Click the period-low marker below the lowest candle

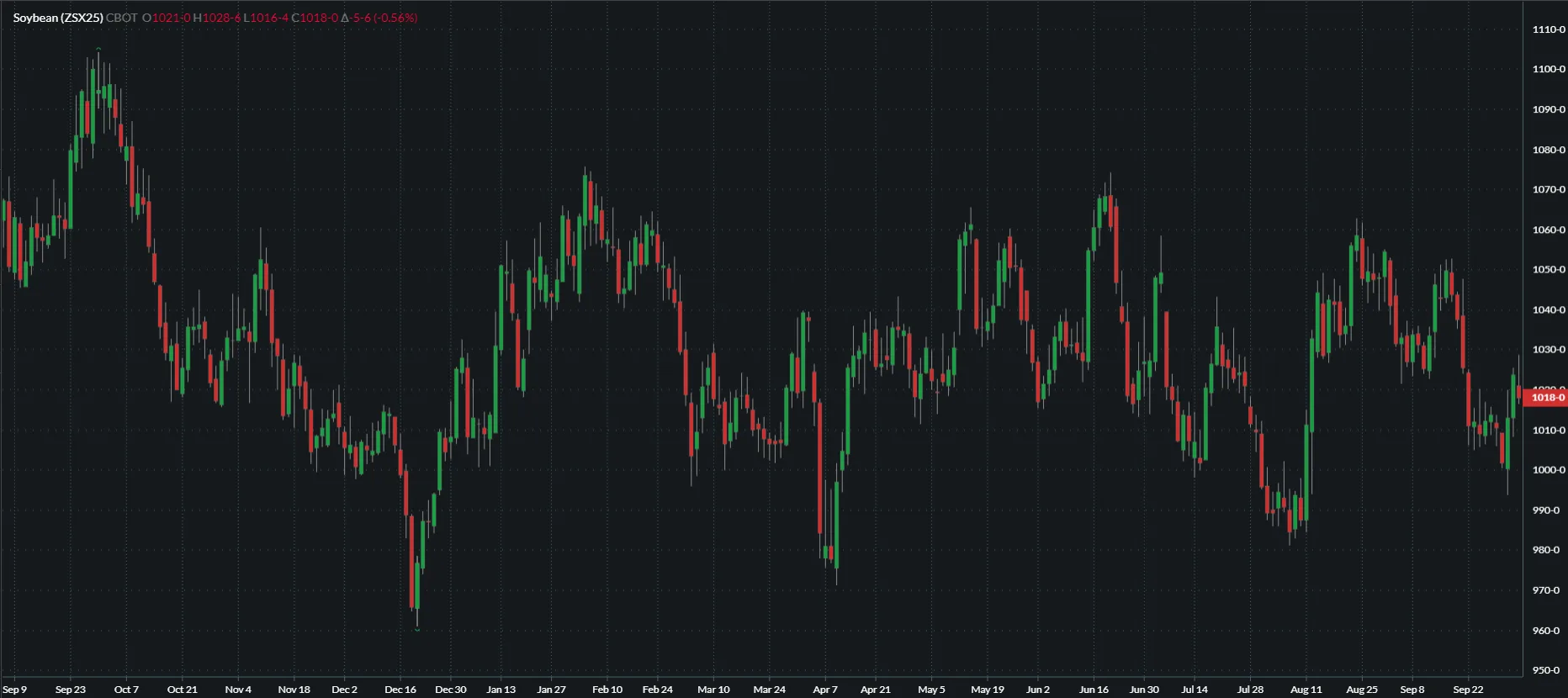pos(417,629)
